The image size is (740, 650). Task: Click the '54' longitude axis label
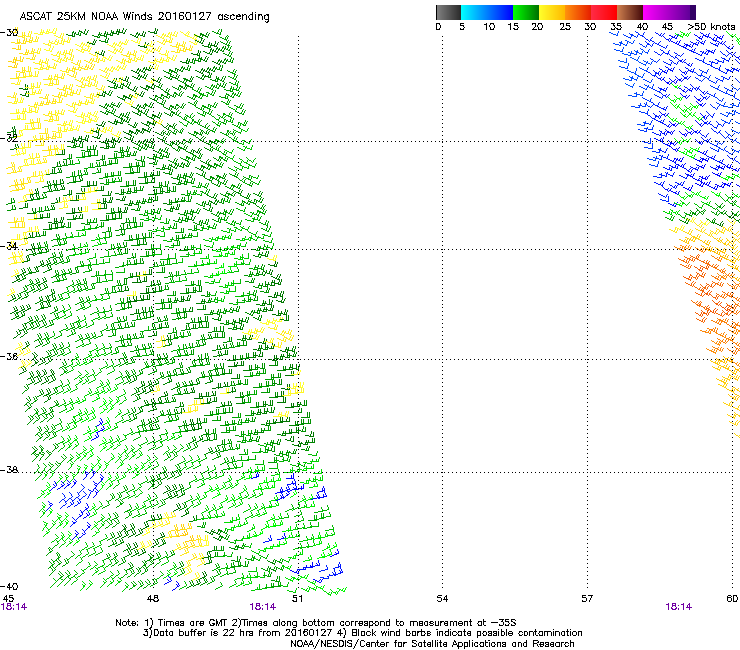[x=442, y=599]
